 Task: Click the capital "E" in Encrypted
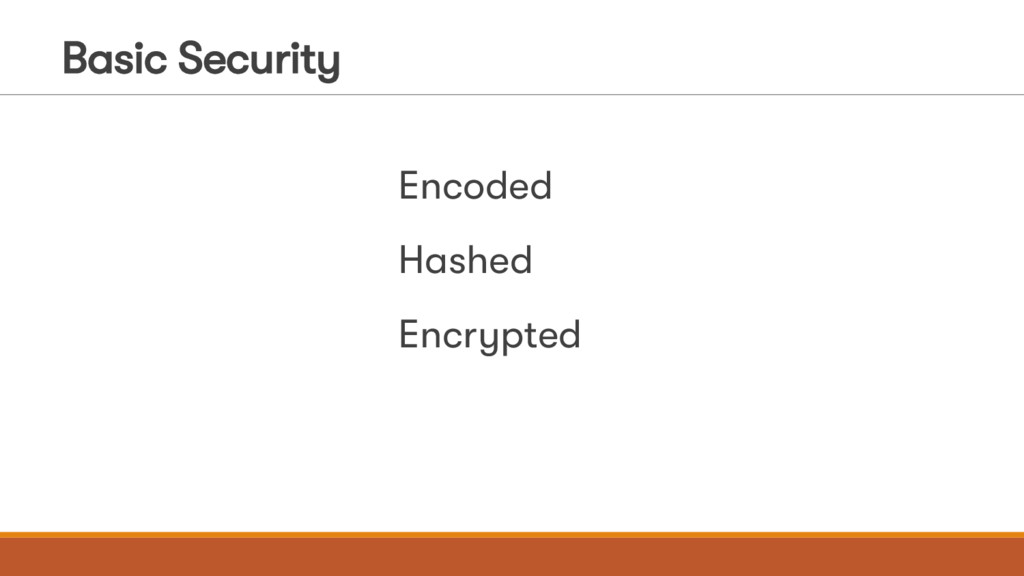point(409,335)
